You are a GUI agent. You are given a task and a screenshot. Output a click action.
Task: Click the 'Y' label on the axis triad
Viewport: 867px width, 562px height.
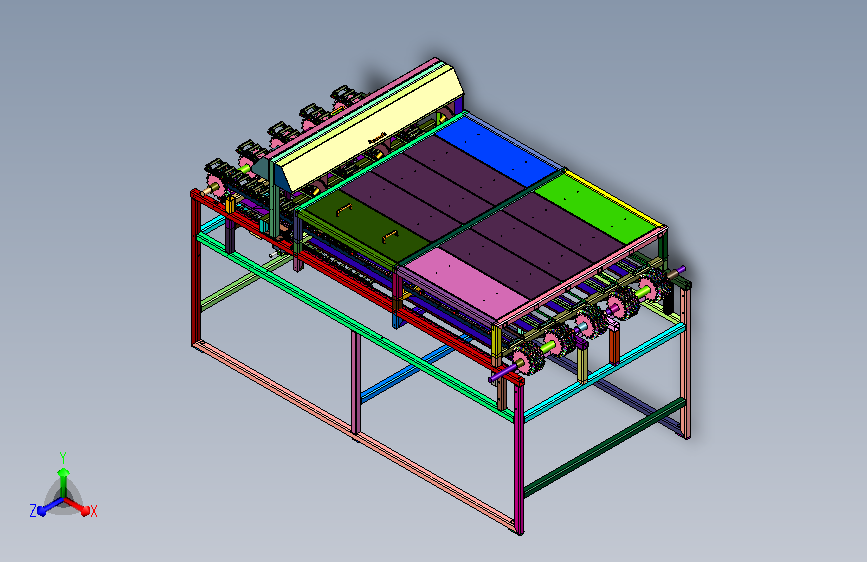tap(63, 457)
